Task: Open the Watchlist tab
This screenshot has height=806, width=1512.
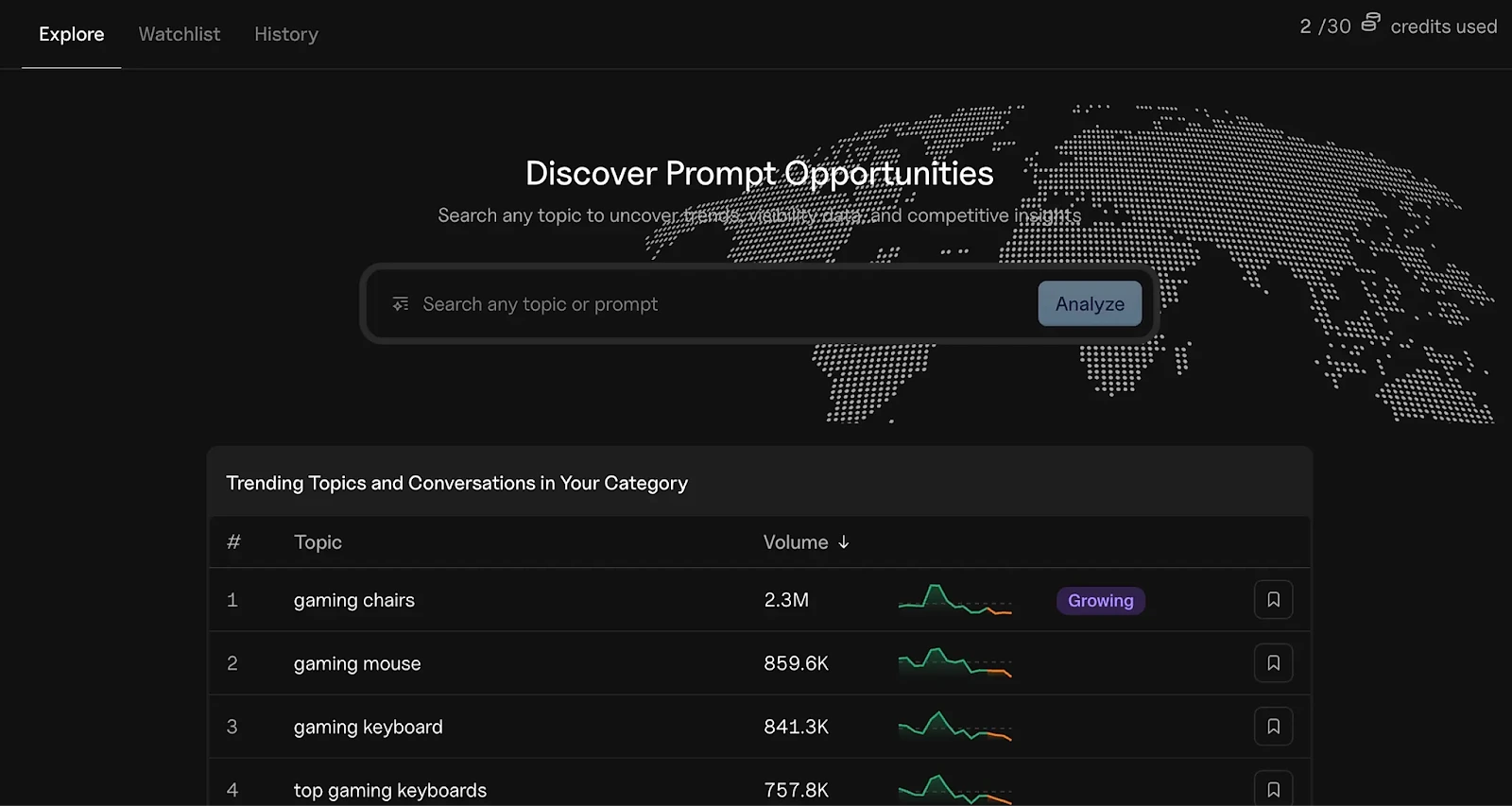Action: click(180, 34)
